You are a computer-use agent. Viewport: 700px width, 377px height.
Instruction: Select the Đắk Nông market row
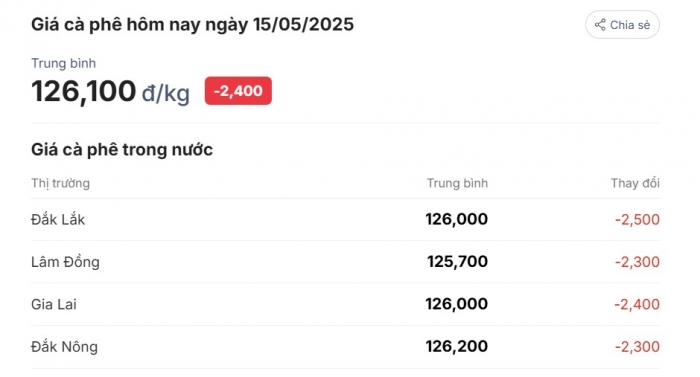[x=345, y=347]
